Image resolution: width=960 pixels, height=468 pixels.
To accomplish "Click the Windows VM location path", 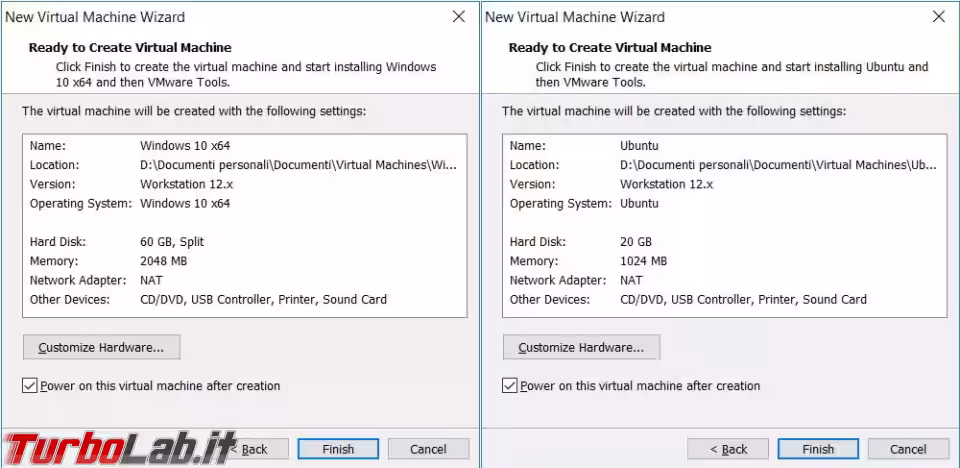I will 299,165.
